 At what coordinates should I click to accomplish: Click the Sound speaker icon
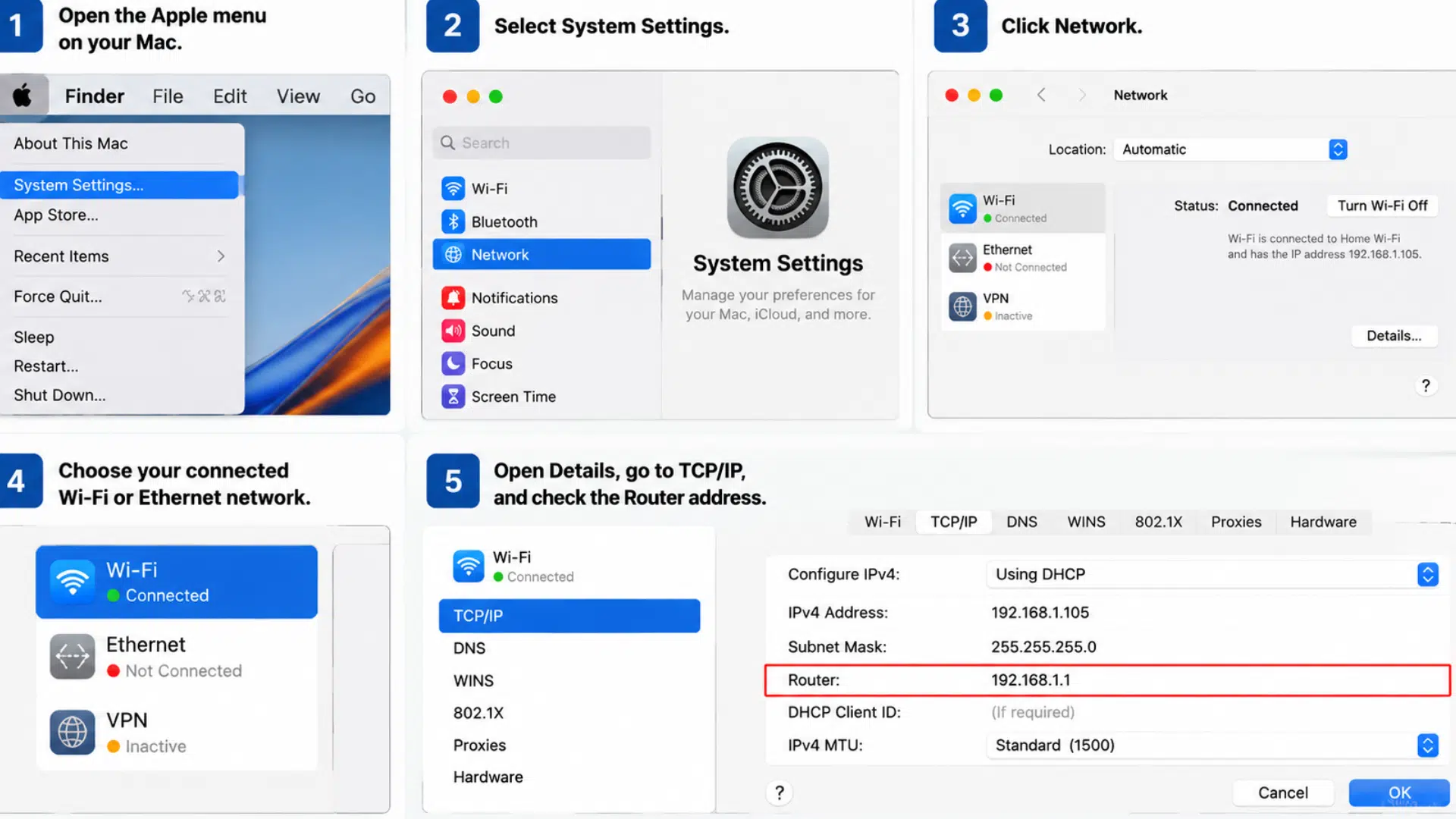pyautogui.click(x=453, y=331)
